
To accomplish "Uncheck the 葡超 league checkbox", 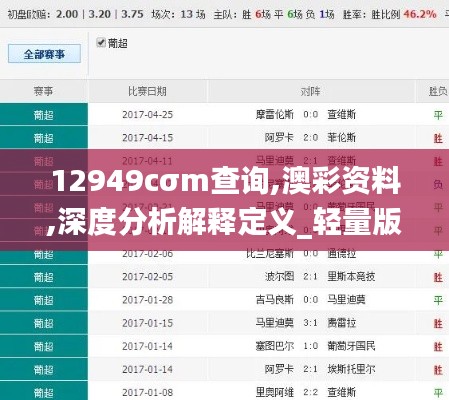I will tap(101, 43).
